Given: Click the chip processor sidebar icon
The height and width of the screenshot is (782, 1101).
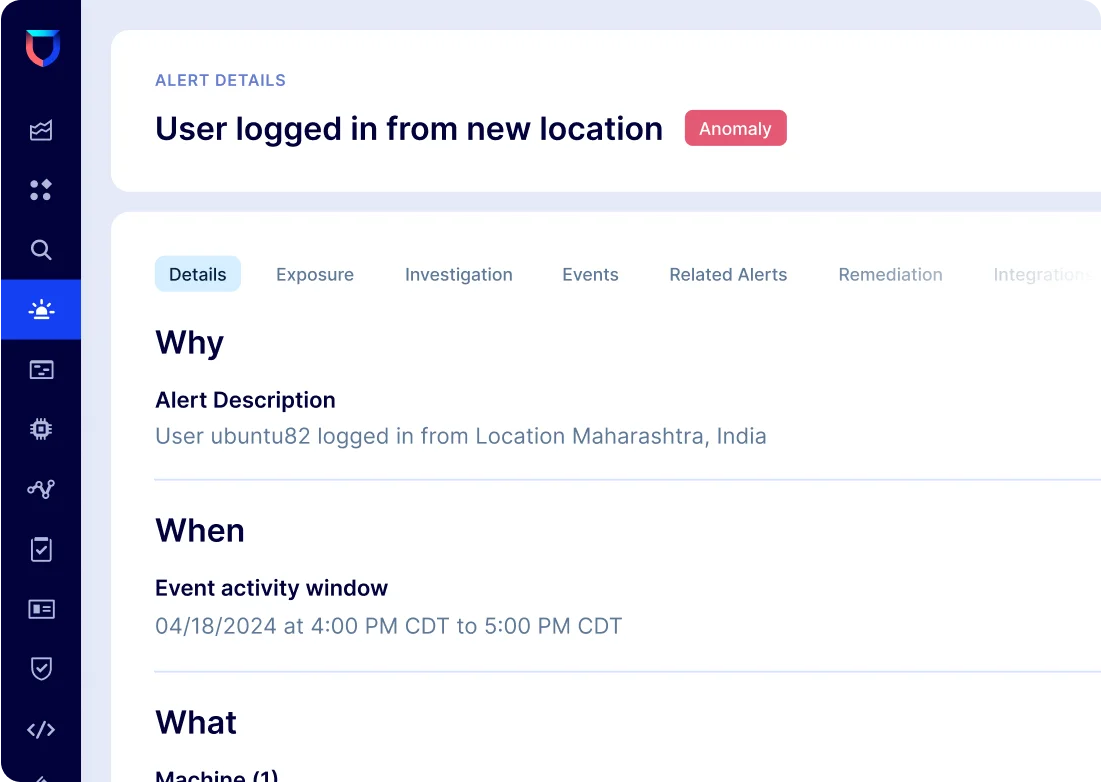Looking at the screenshot, I should [x=41, y=429].
